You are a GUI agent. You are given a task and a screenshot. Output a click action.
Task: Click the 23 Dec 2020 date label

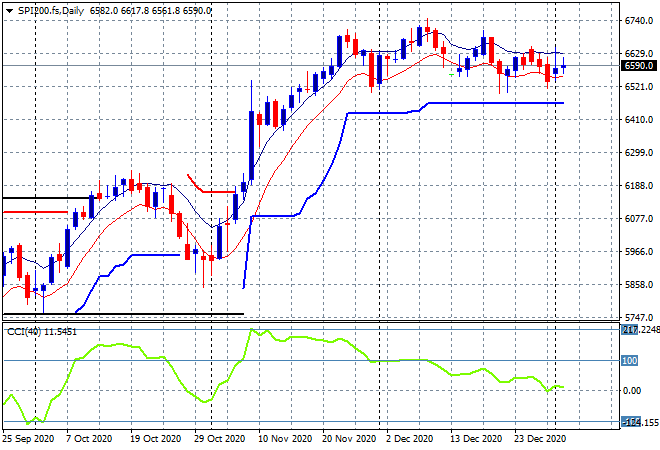click(x=540, y=439)
